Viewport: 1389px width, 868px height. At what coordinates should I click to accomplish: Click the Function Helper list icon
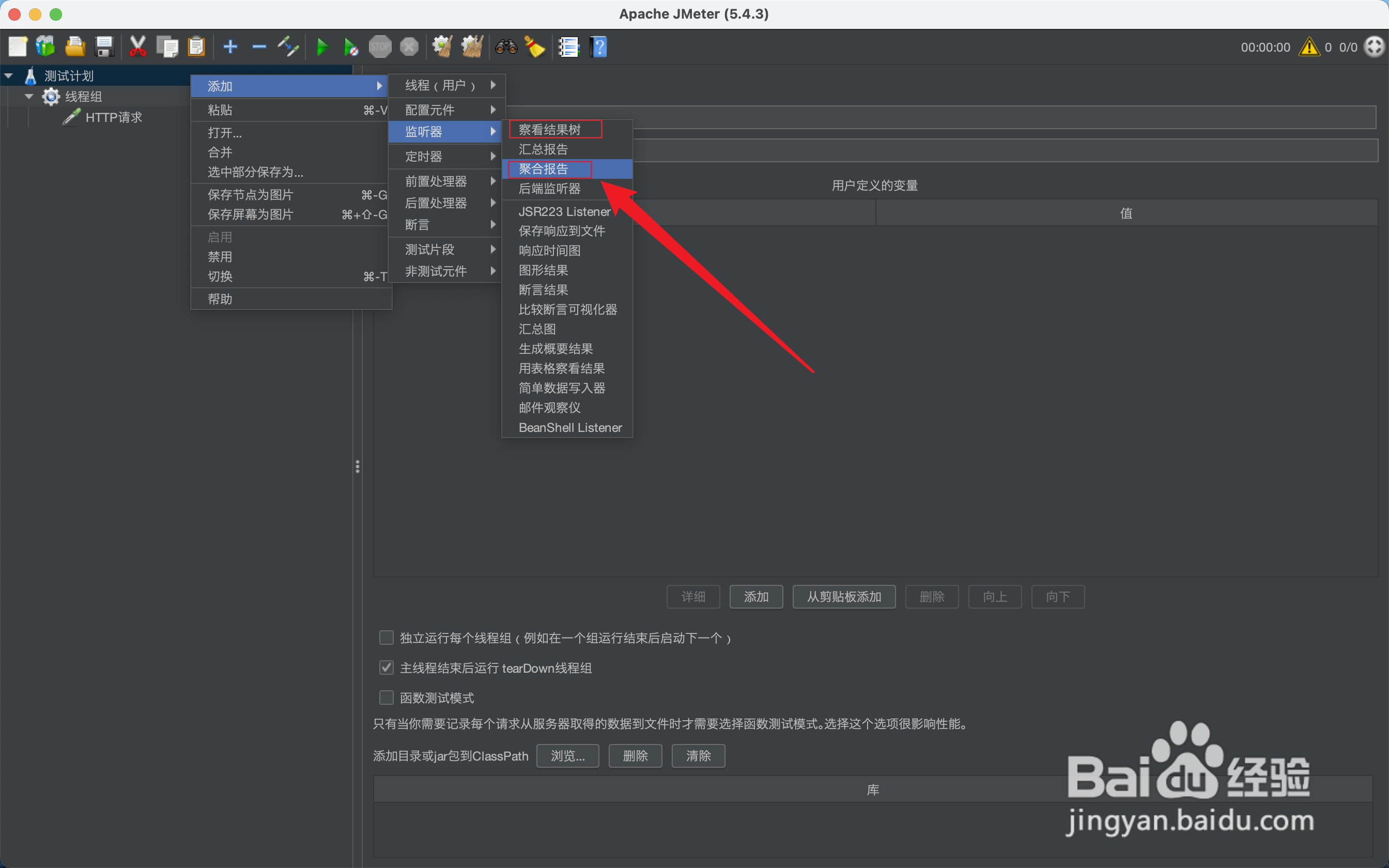click(569, 47)
